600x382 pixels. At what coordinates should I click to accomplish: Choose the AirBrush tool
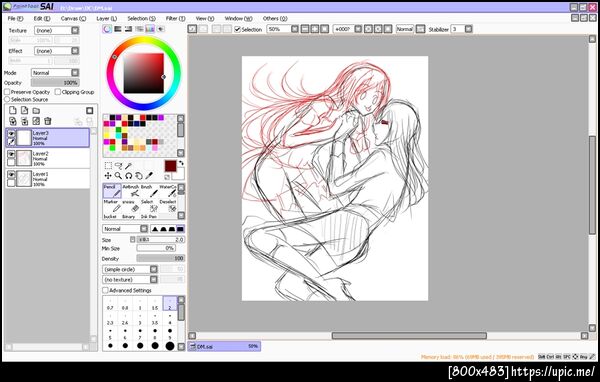pos(131,191)
